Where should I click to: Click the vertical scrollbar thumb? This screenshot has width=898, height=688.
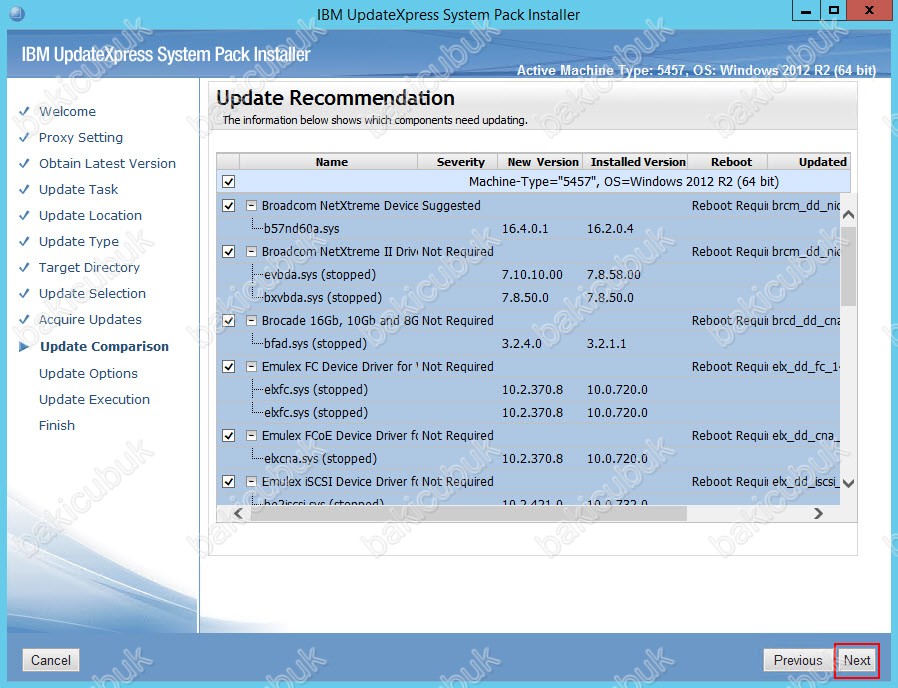(x=849, y=266)
